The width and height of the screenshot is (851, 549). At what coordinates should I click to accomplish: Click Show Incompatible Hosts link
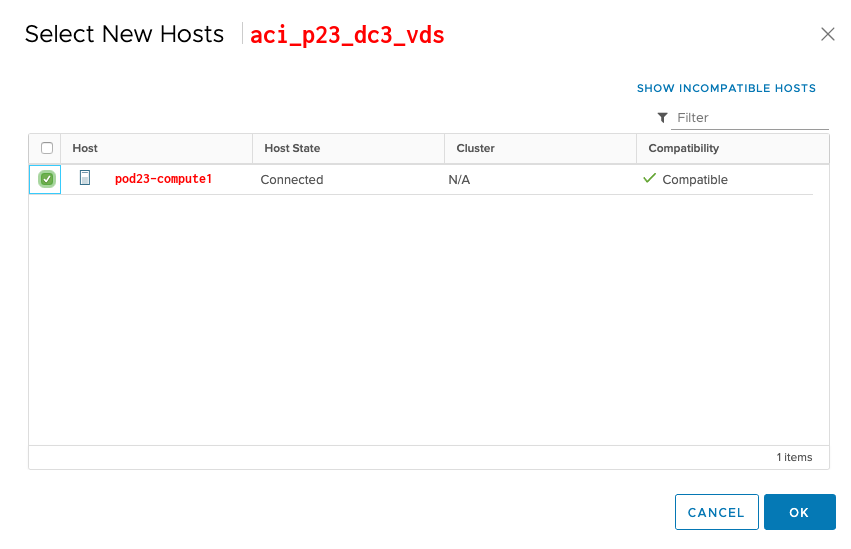(x=726, y=88)
